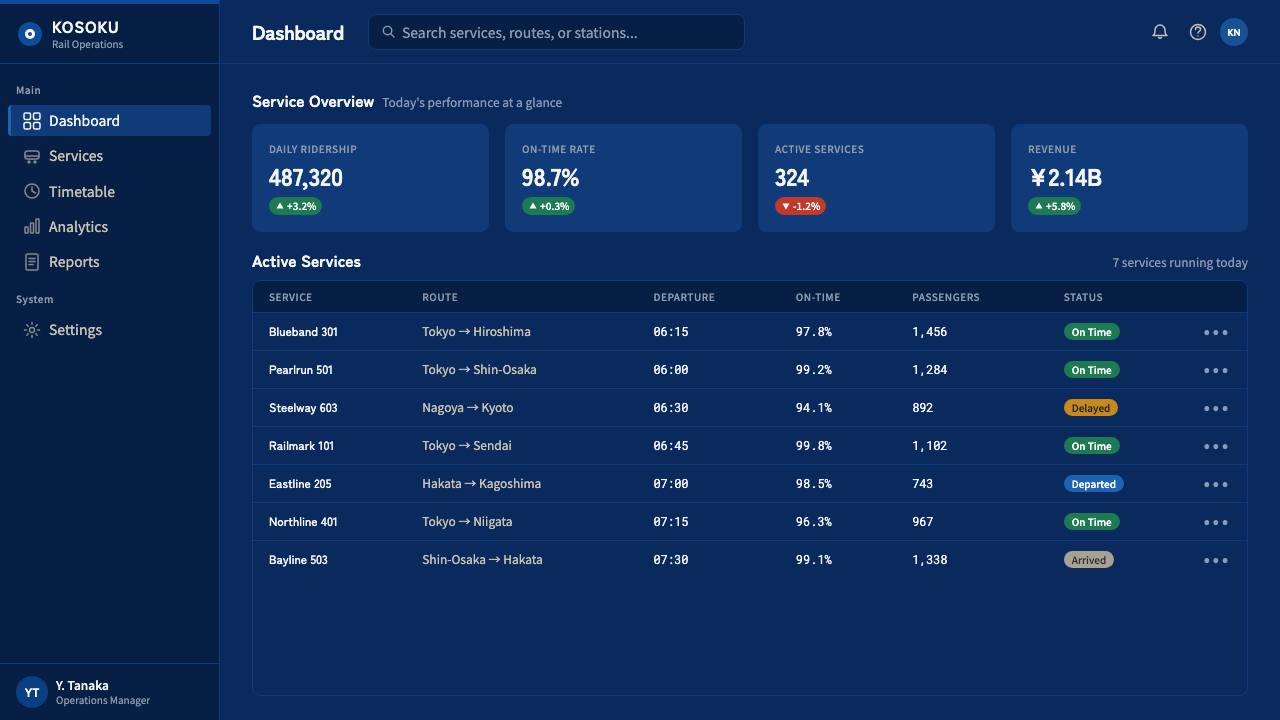Click Blueband 301 On Time badge
Viewport: 1280px width, 720px height.
[x=1092, y=332]
